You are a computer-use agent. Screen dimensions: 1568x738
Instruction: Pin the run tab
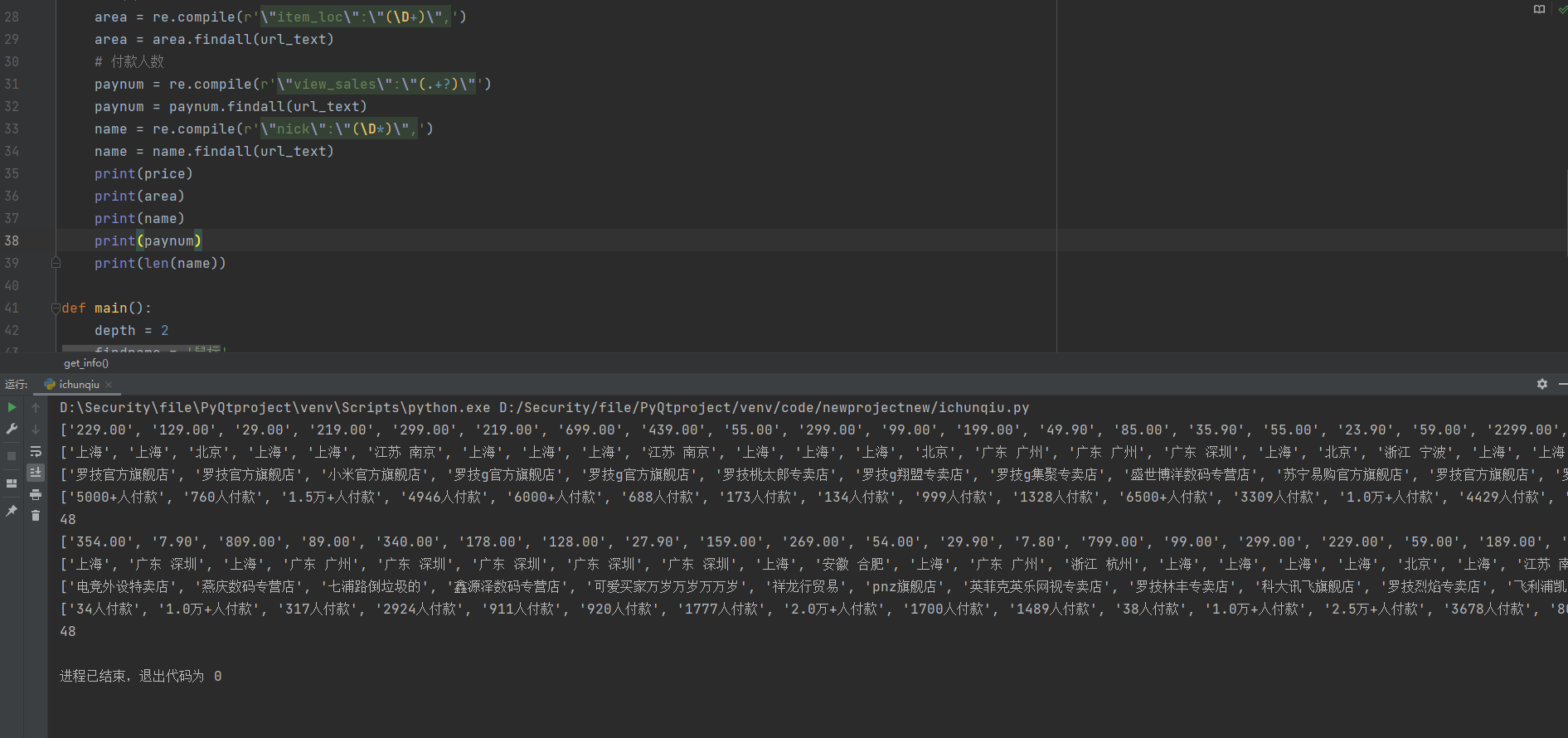point(12,511)
